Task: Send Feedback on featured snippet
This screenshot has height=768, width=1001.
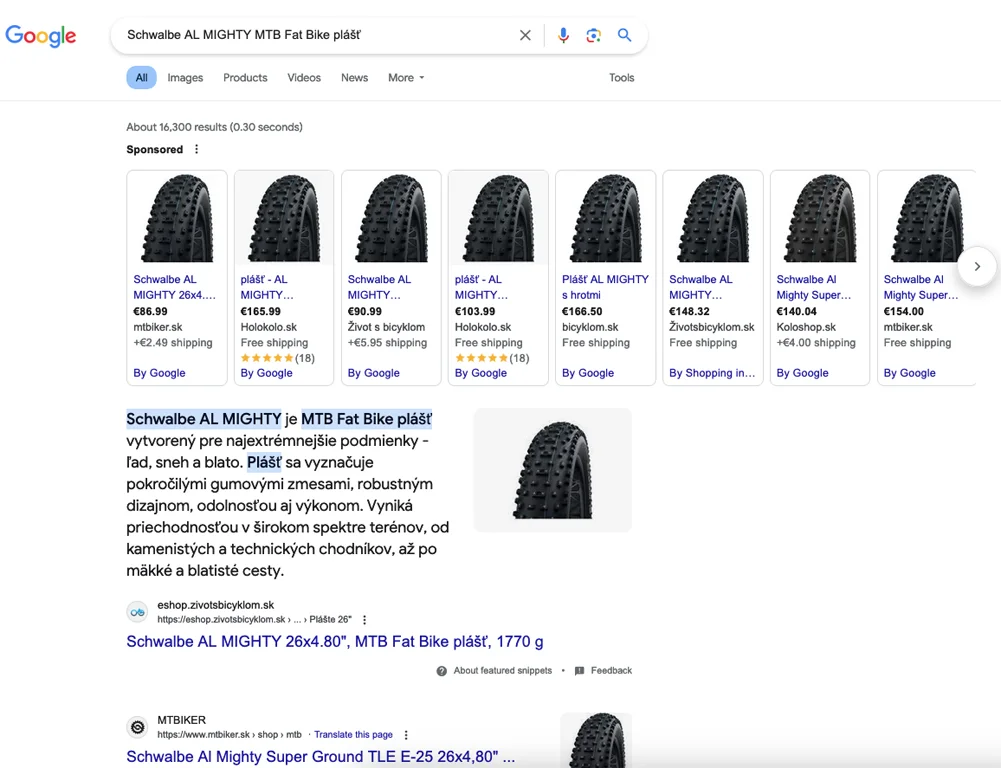Action: [610, 671]
